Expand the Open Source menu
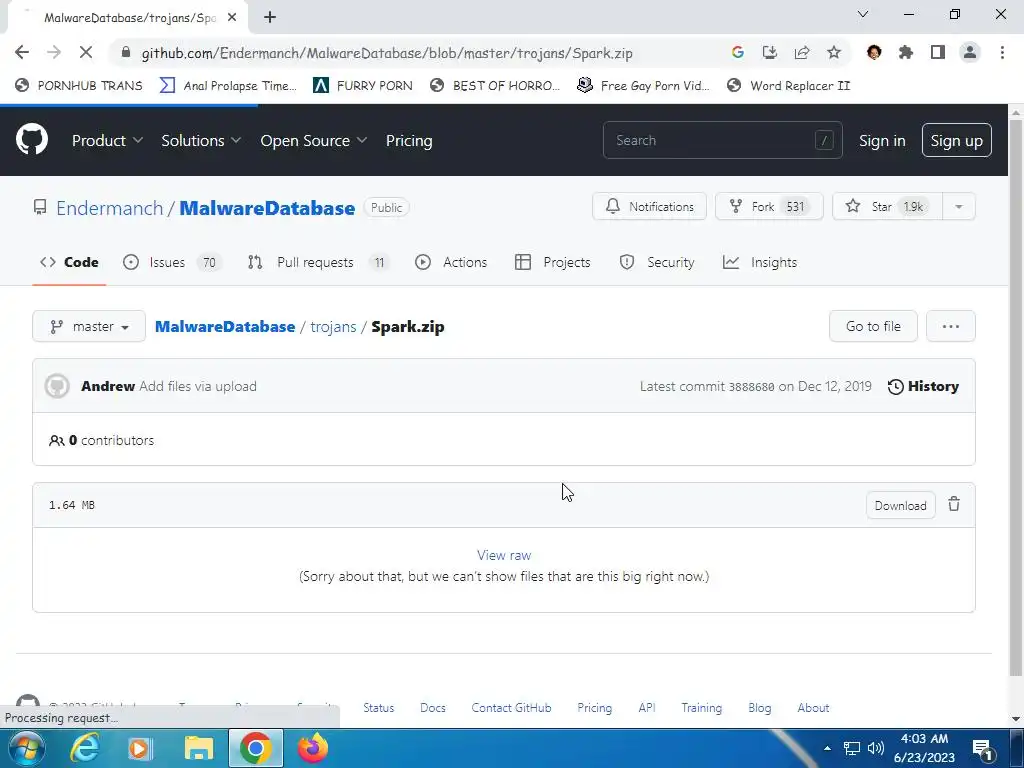Viewport: 1024px width, 768px height. pyautogui.click(x=313, y=140)
